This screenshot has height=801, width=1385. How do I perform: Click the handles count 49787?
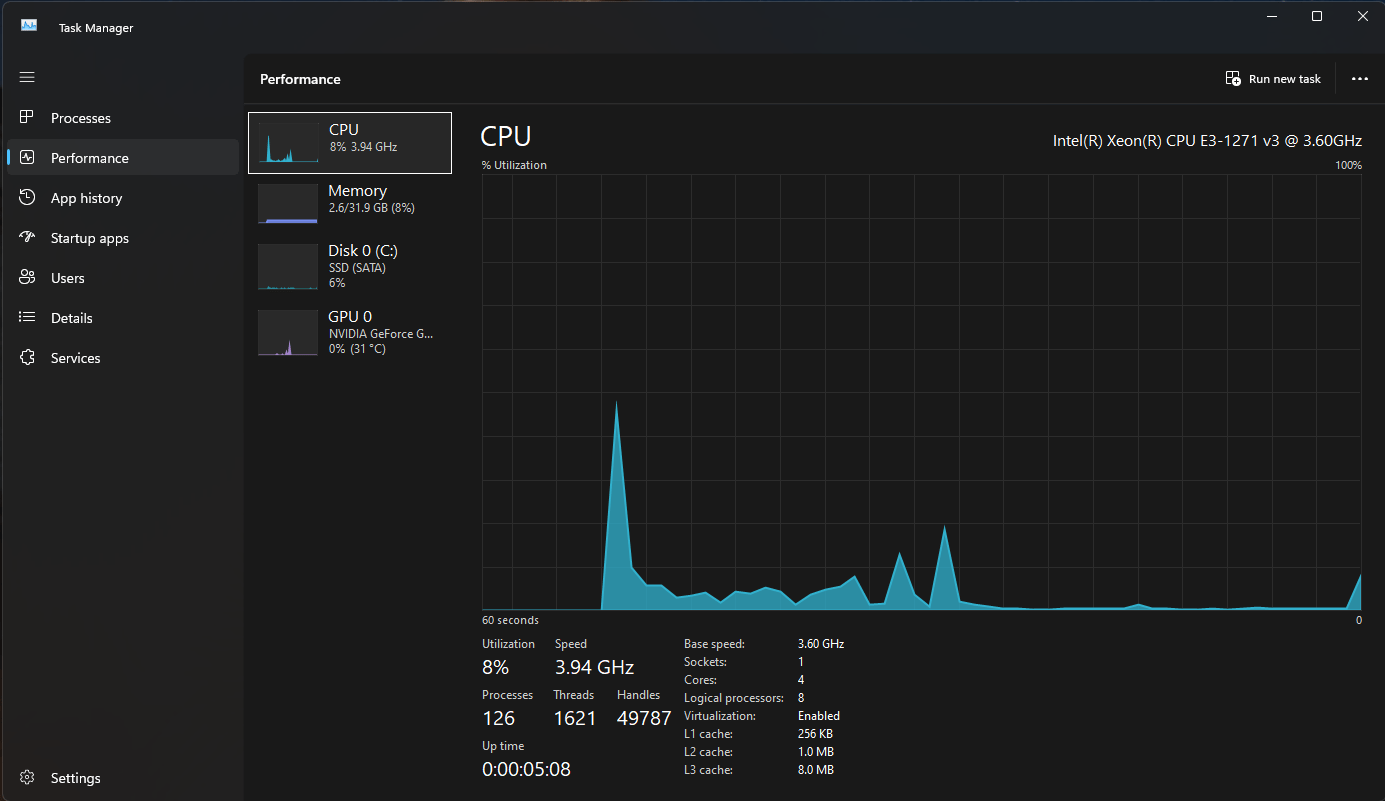(x=644, y=718)
